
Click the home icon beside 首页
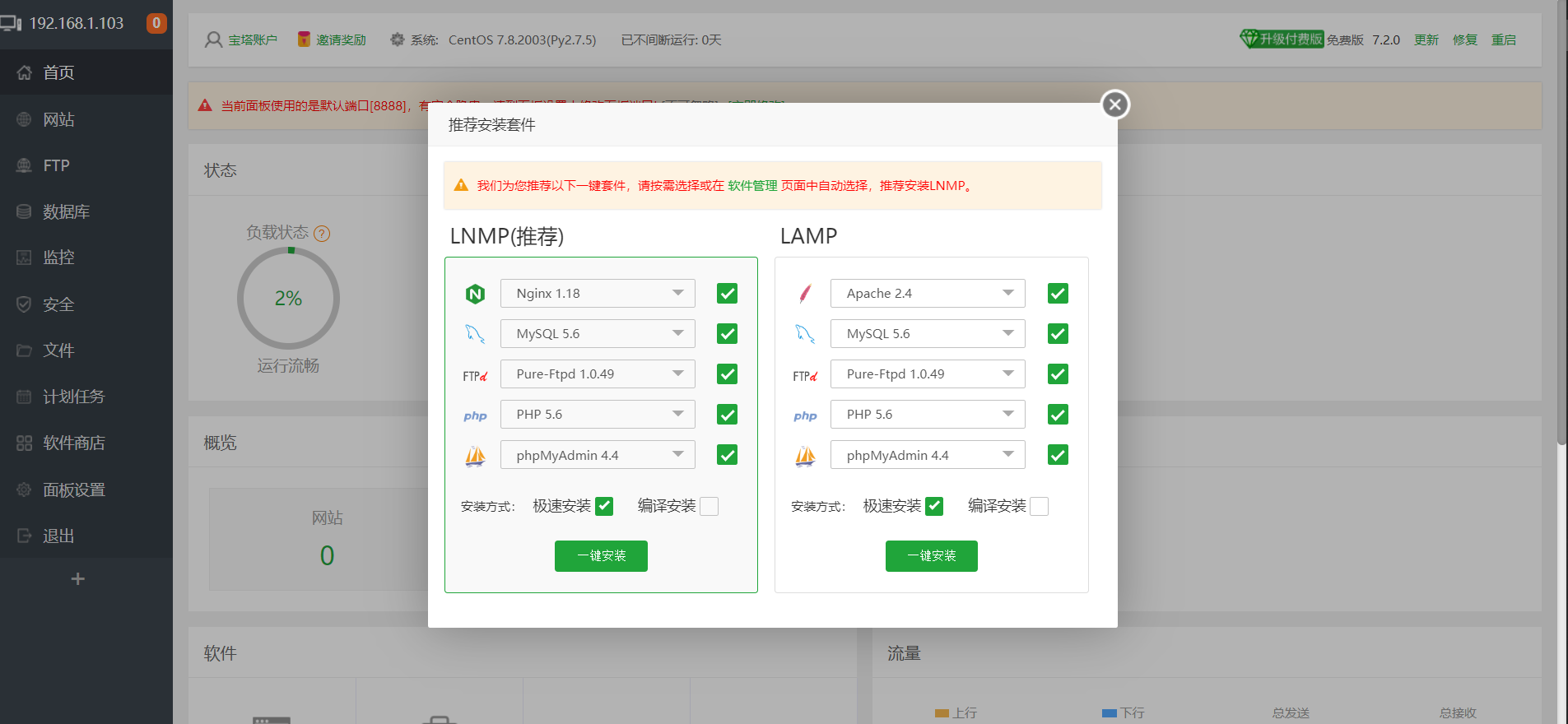tap(25, 72)
